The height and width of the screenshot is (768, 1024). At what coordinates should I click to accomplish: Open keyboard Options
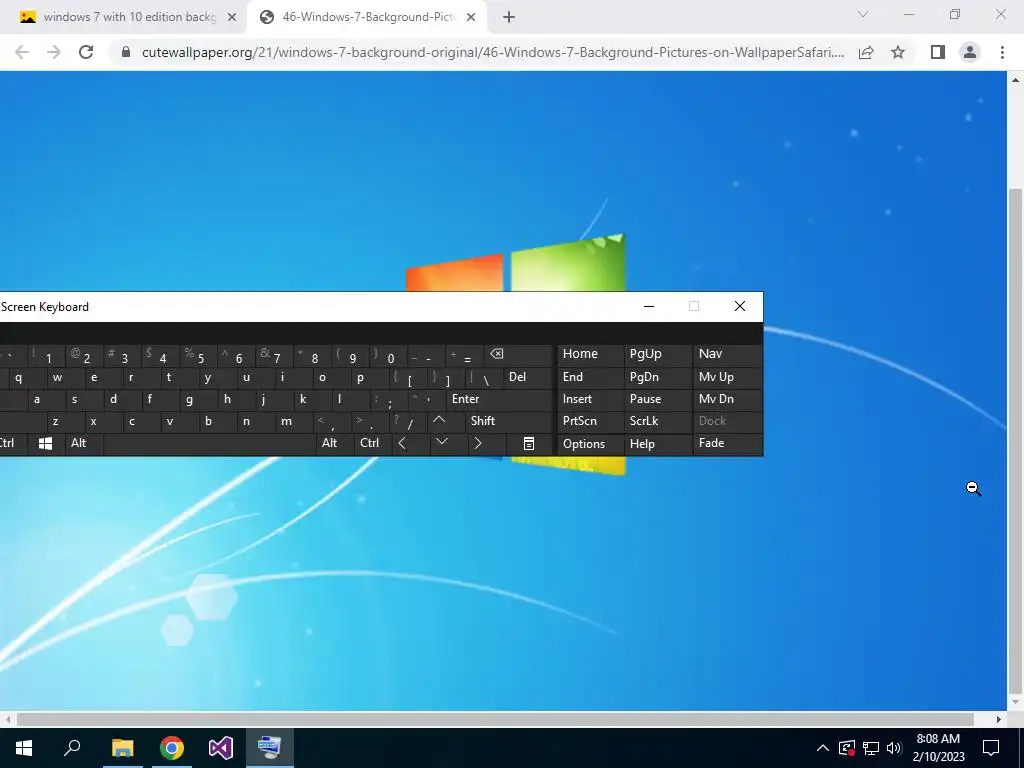590,443
